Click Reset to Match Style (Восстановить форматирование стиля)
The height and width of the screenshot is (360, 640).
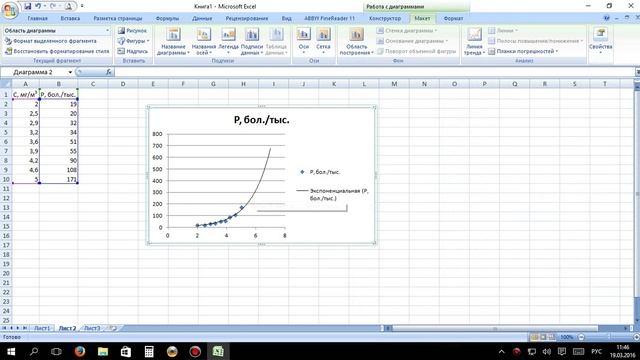coord(57,51)
